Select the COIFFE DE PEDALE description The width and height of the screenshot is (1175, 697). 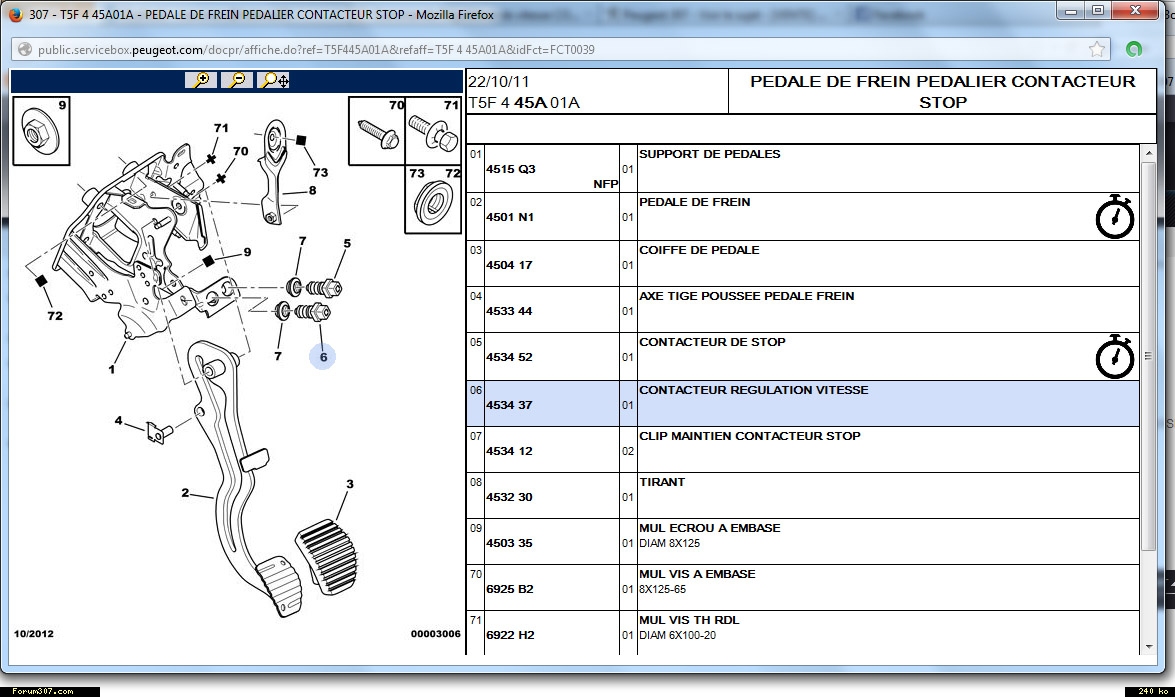tap(699, 250)
